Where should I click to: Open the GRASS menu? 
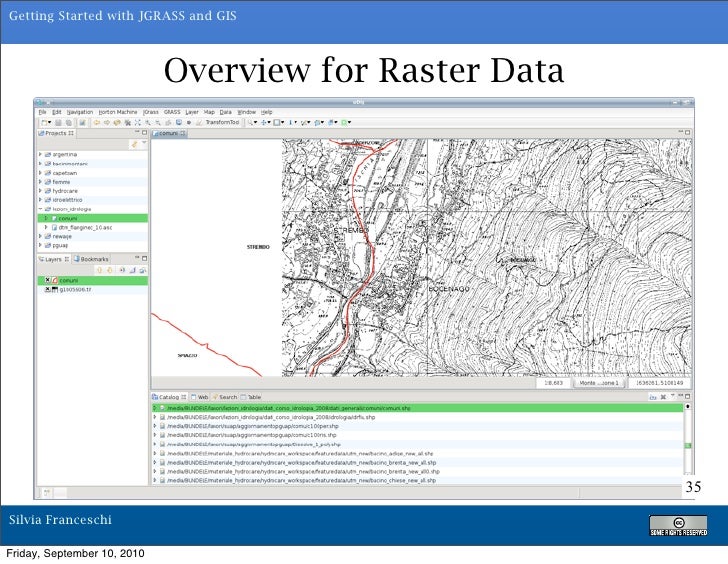[172, 112]
